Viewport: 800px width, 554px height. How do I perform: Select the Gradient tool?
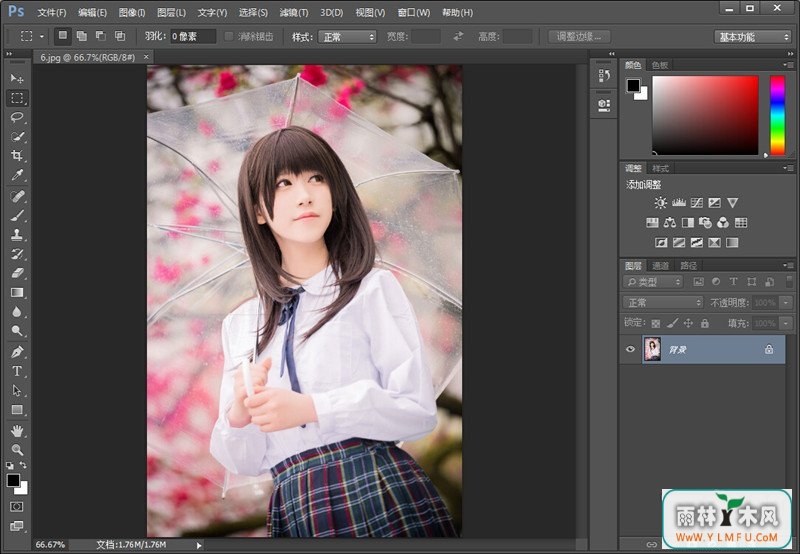pos(17,292)
